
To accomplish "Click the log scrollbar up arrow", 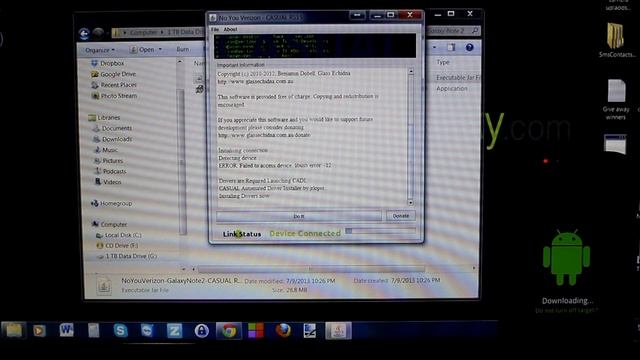I will (411, 71).
